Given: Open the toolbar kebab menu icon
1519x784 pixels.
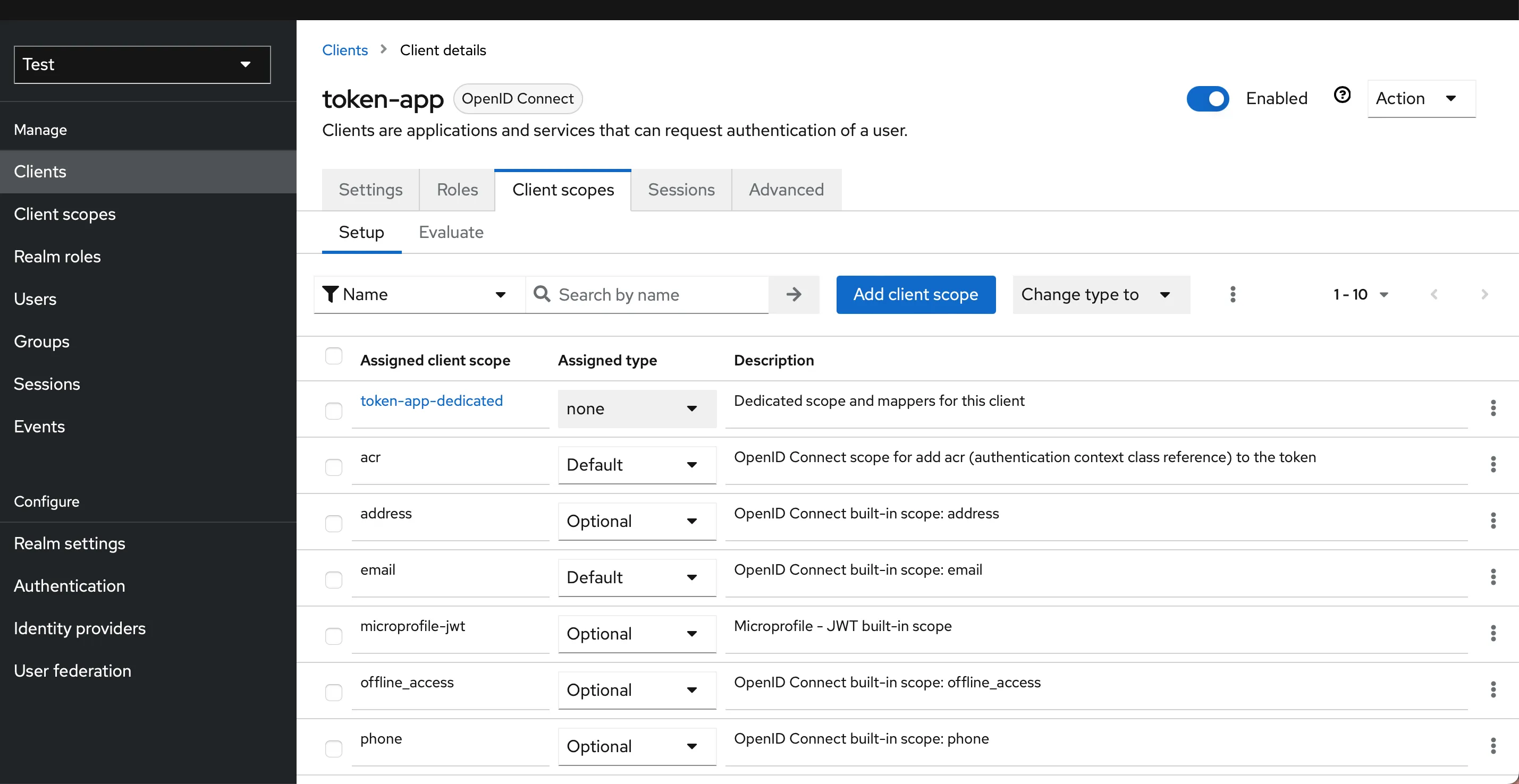Looking at the screenshot, I should tap(1233, 294).
